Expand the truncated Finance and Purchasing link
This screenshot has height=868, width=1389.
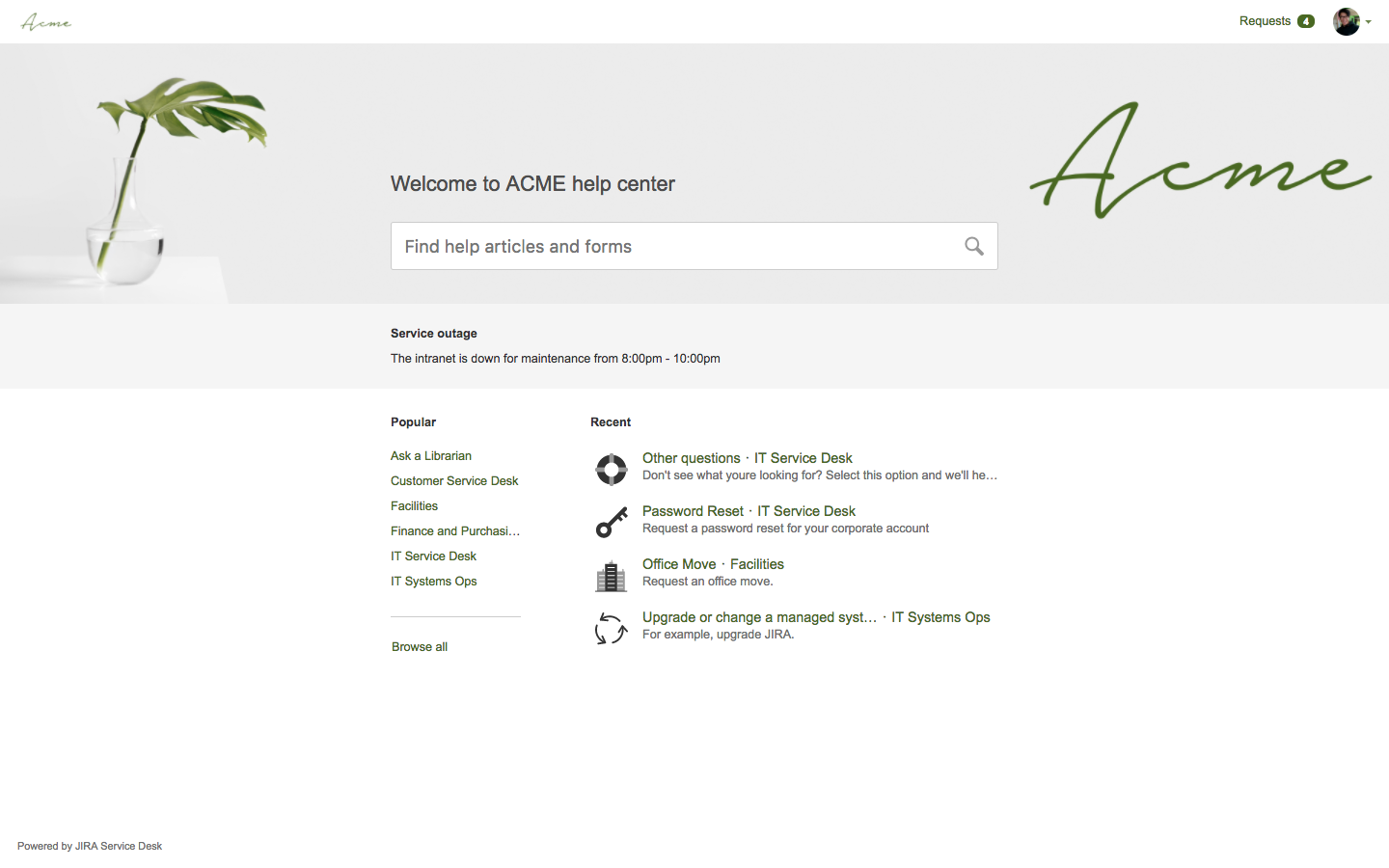(x=455, y=530)
